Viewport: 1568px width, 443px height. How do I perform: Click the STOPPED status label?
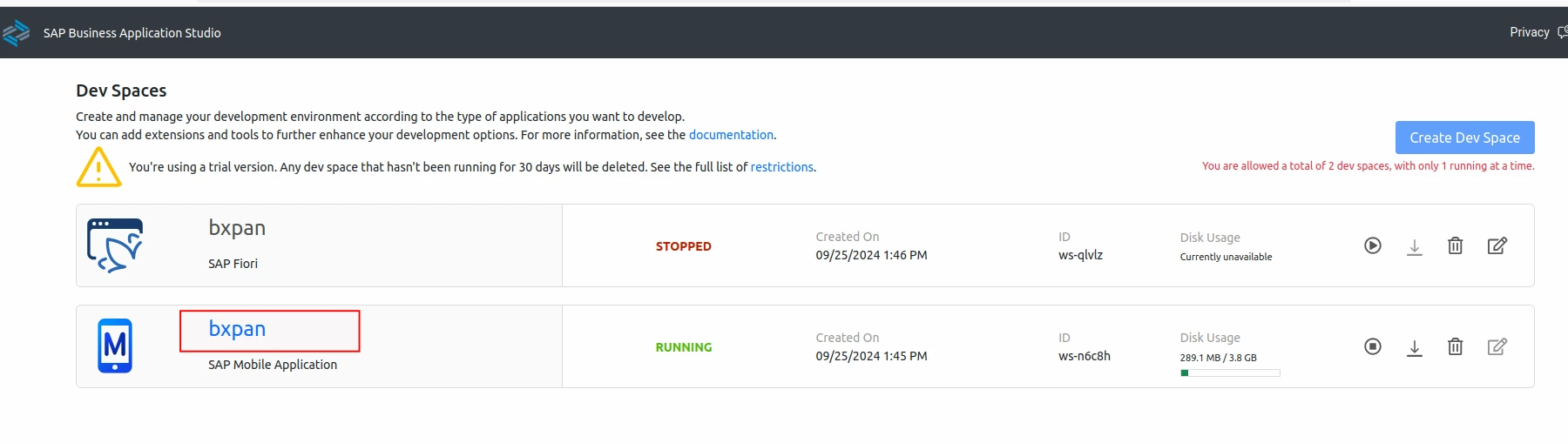tap(684, 246)
